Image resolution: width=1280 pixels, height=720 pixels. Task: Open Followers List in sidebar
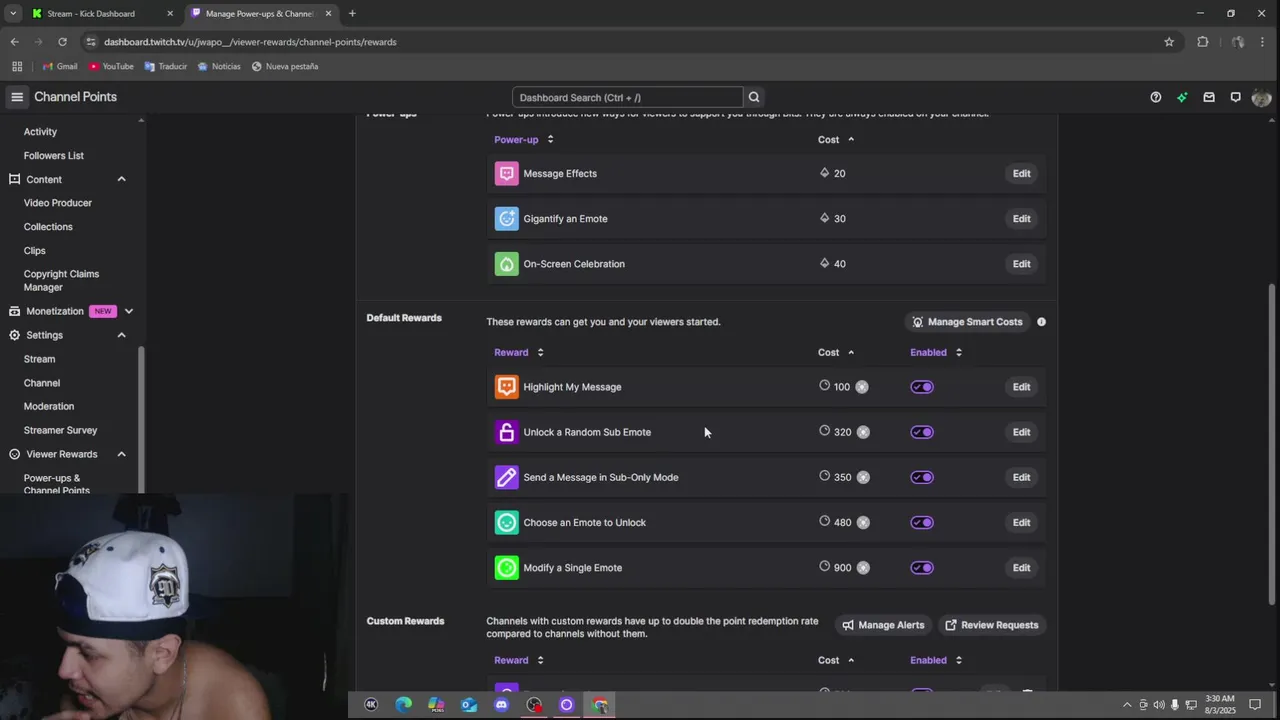[x=54, y=156]
